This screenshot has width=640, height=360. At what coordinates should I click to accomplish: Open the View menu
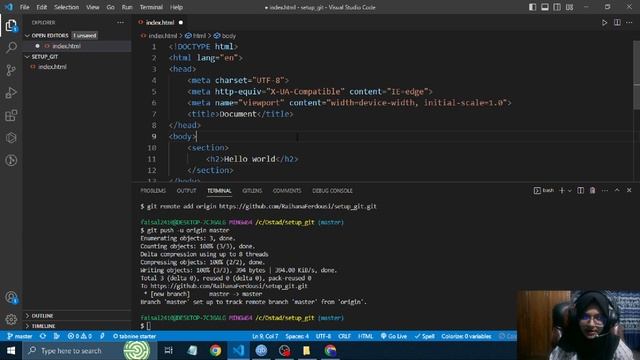click(93, 7)
